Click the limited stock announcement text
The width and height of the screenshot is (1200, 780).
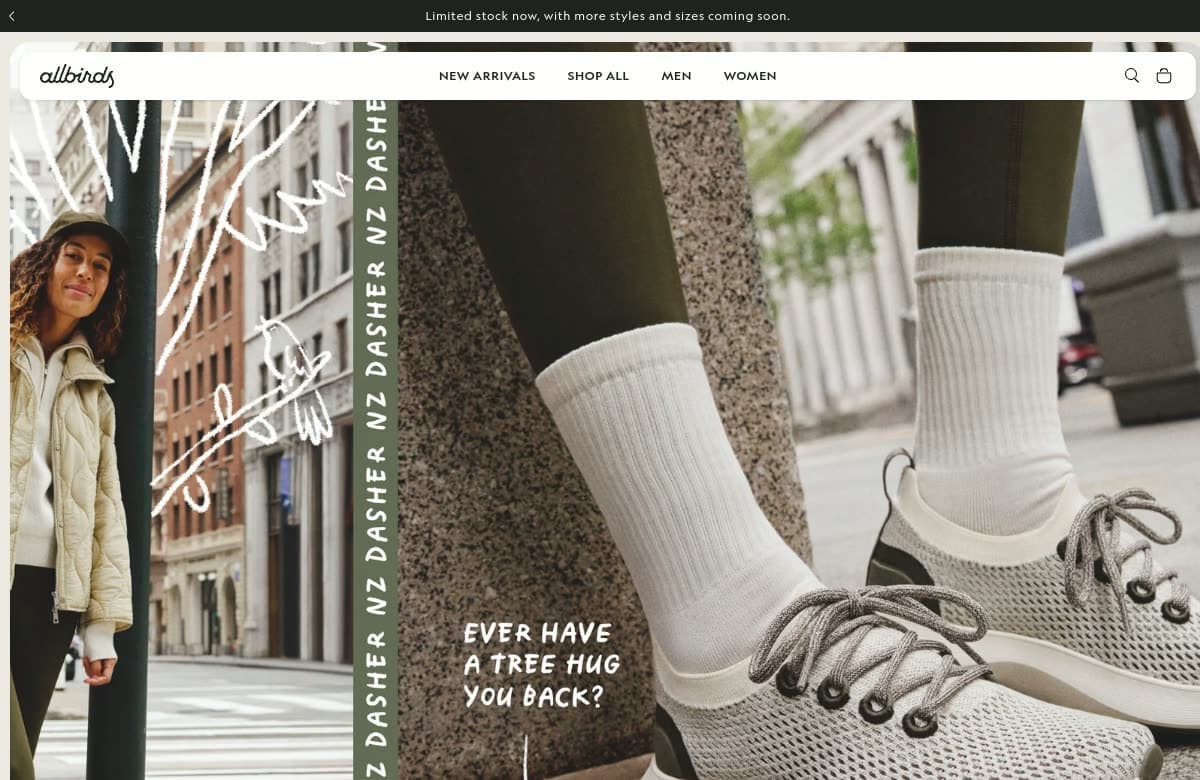(608, 16)
